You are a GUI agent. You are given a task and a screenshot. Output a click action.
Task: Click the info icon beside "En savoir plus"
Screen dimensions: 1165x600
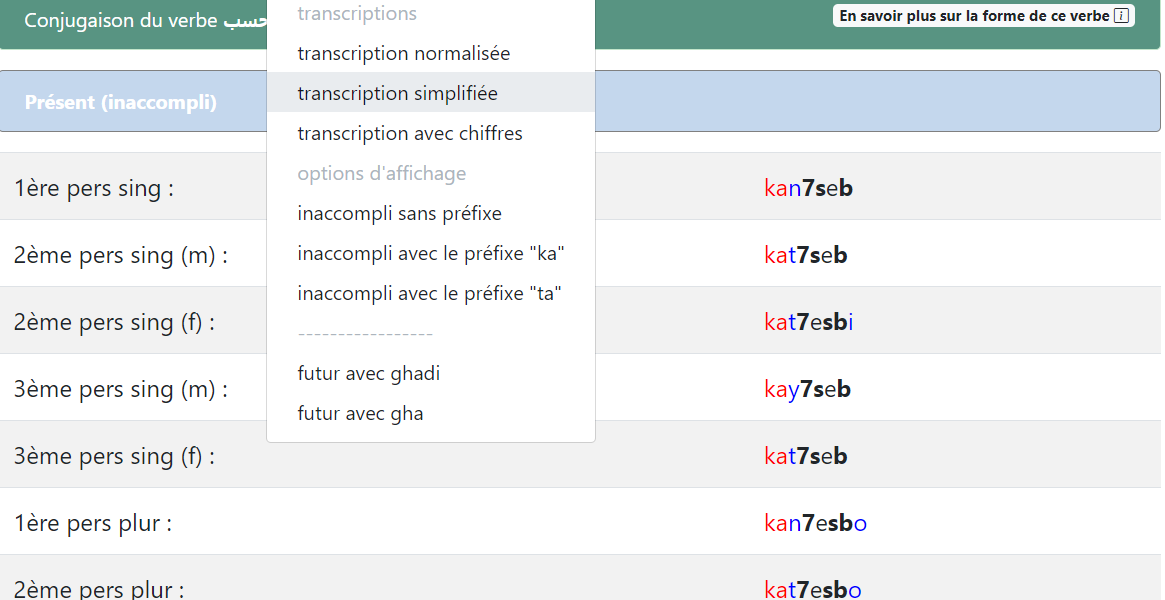tap(1121, 16)
